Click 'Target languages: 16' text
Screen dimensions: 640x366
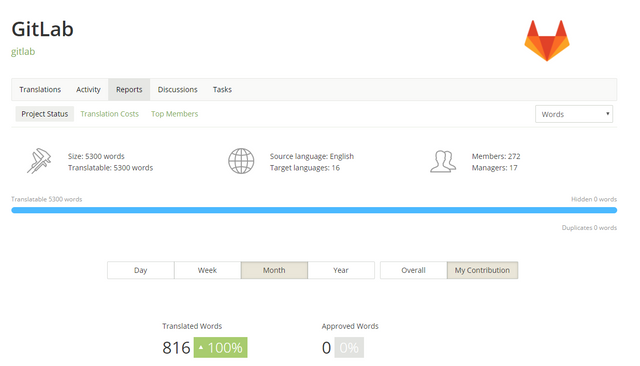click(x=304, y=168)
